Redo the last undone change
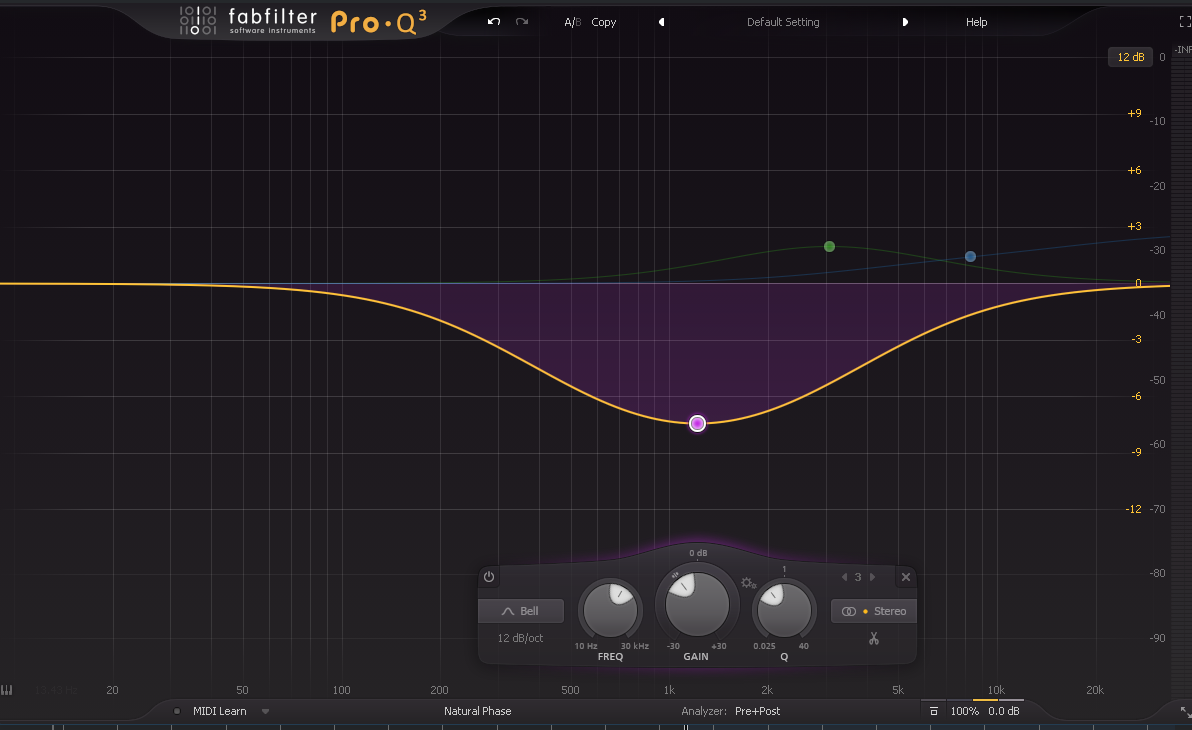This screenshot has height=730, width=1192. coord(522,22)
